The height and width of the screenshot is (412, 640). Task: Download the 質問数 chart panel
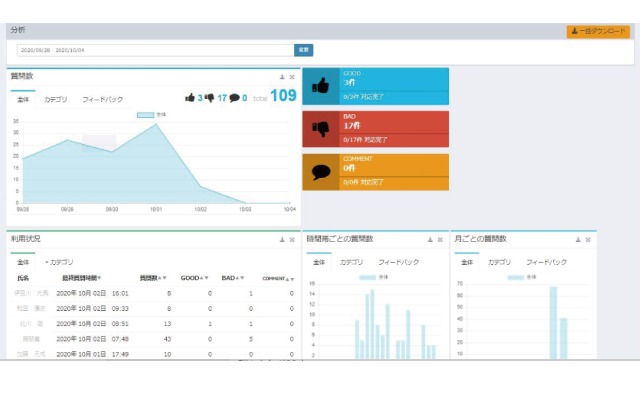click(x=282, y=77)
